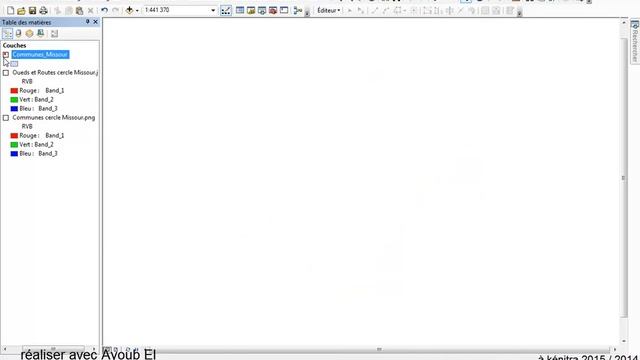Open standard toolbar options arrow
The height and width of the screenshot is (360, 640).
point(307,13)
